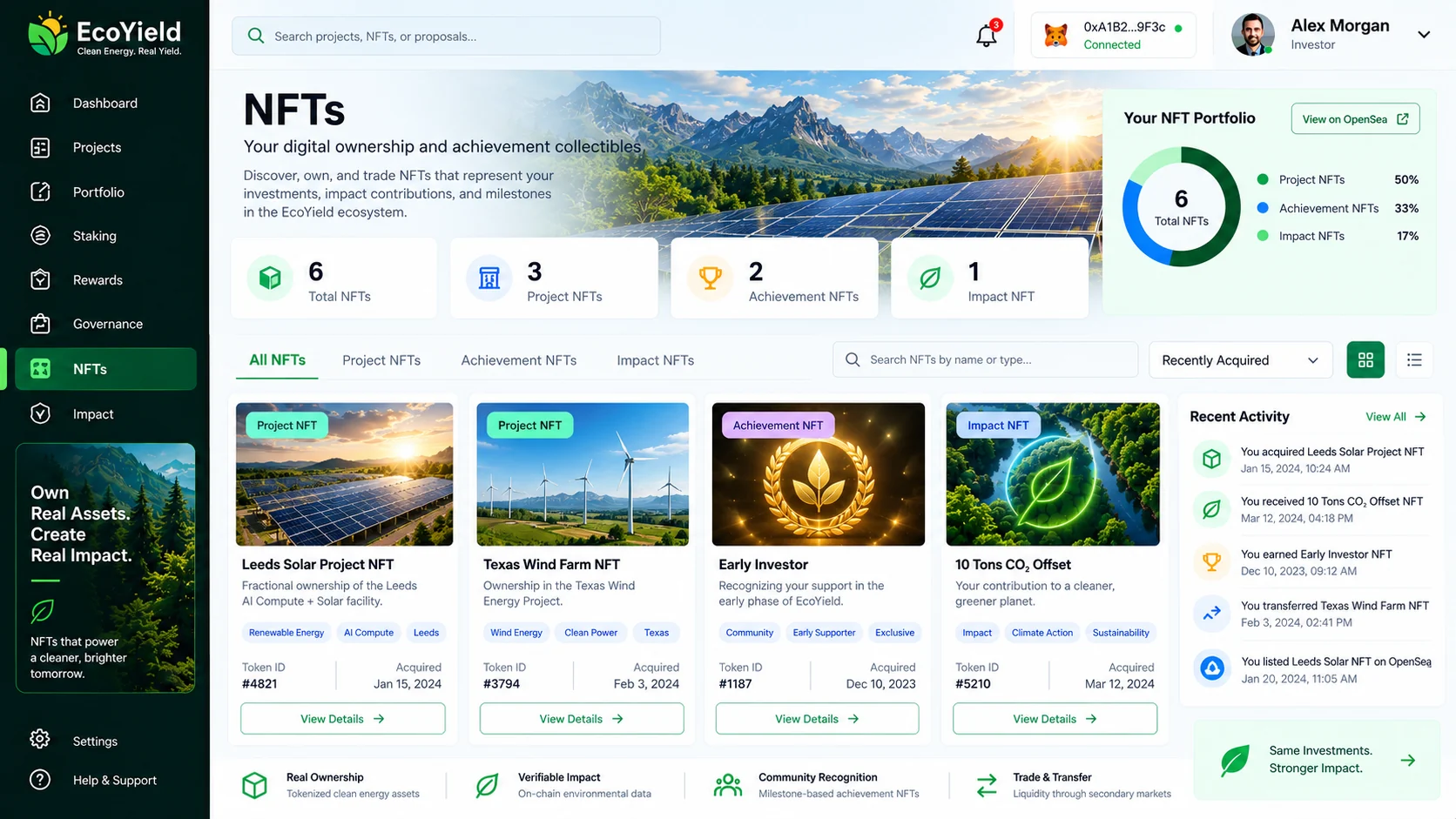Click the Project NFTs building icon

(x=489, y=278)
